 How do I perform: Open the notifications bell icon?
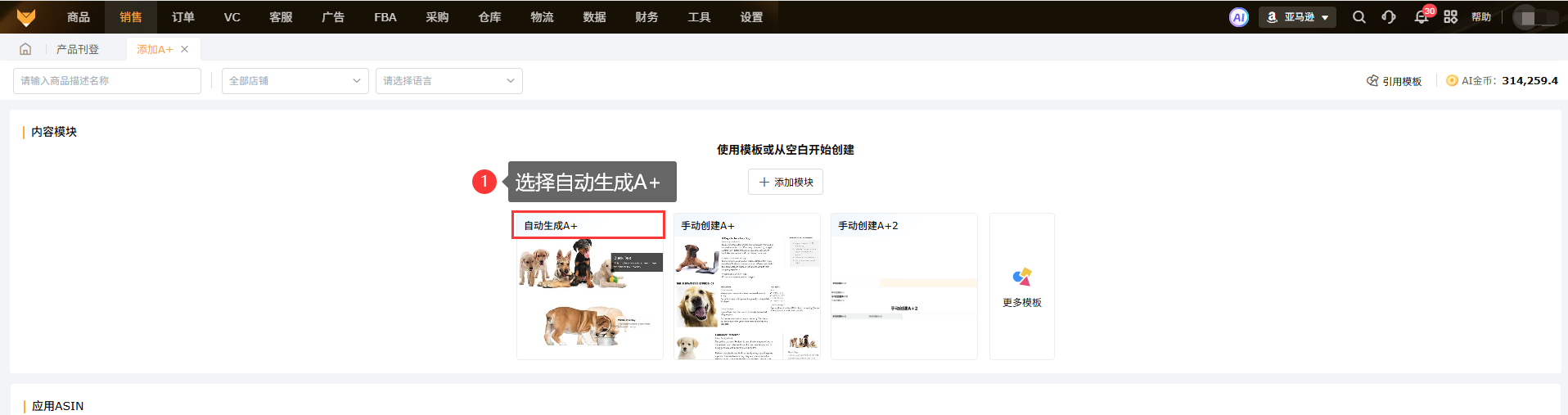tap(1422, 17)
